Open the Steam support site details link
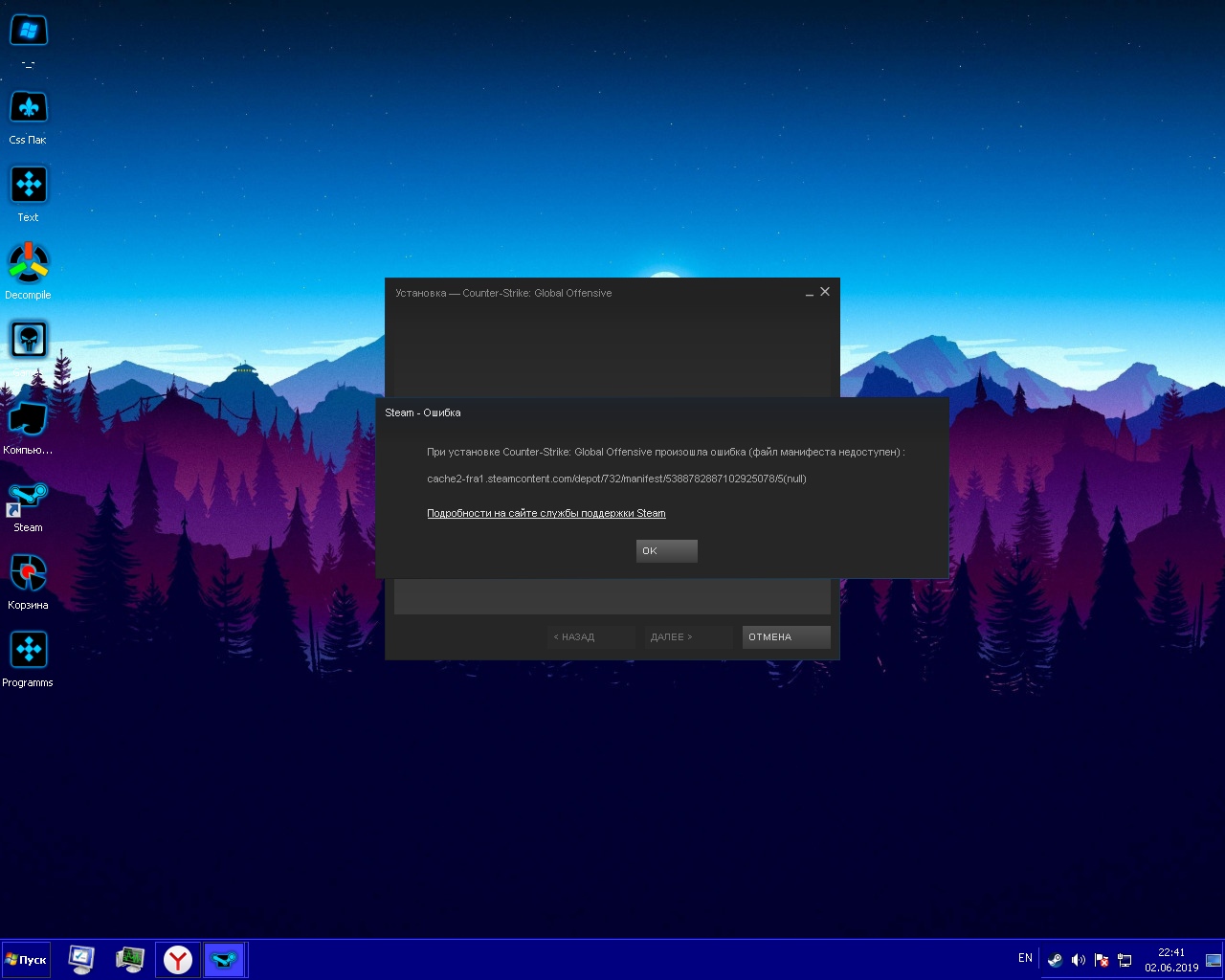This screenshot has height=980, width=1225. 546,514
